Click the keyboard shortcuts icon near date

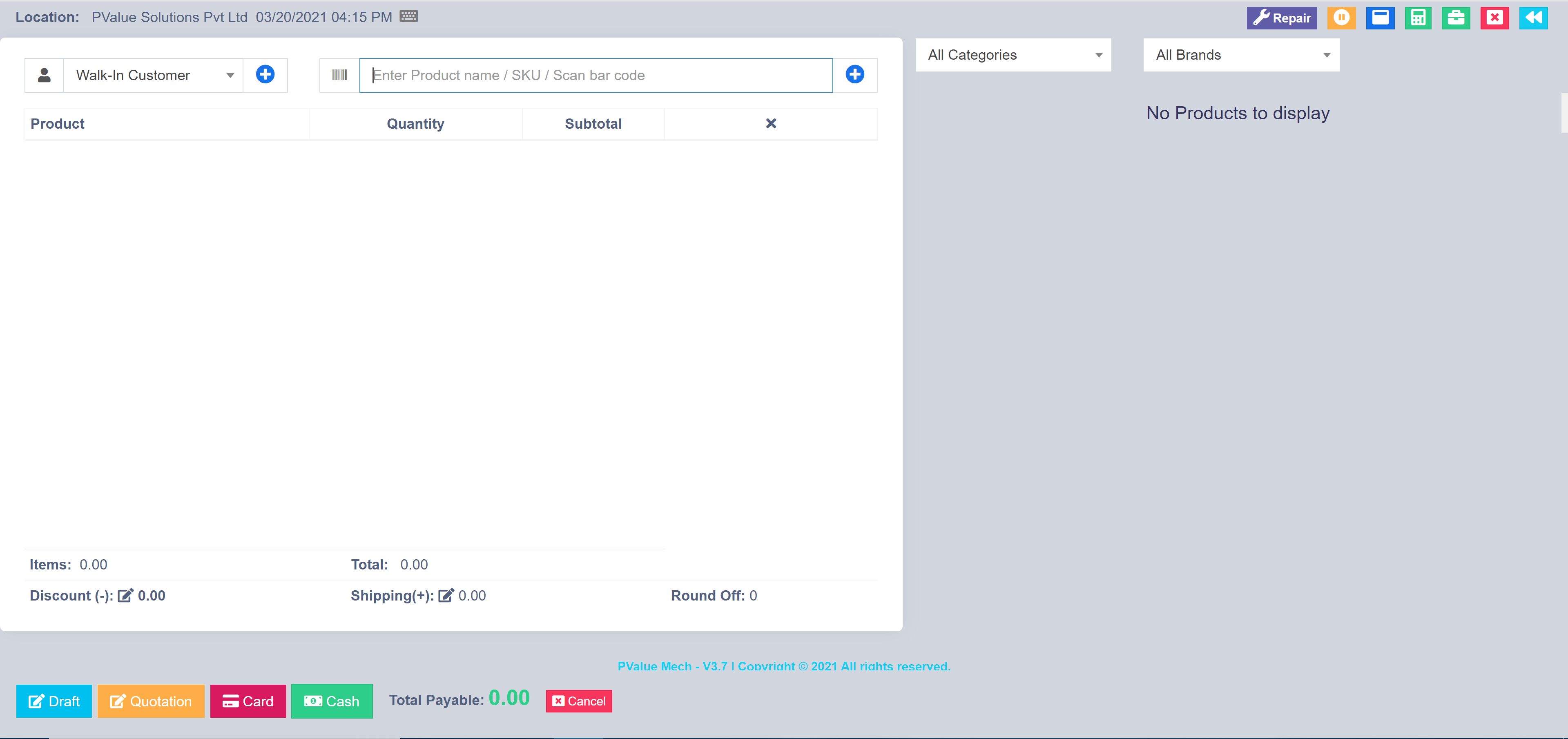(x=408, y=16)
